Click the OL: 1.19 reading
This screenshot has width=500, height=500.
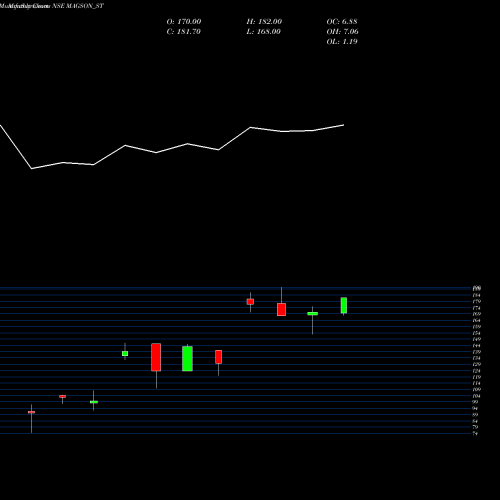(342, 42)
